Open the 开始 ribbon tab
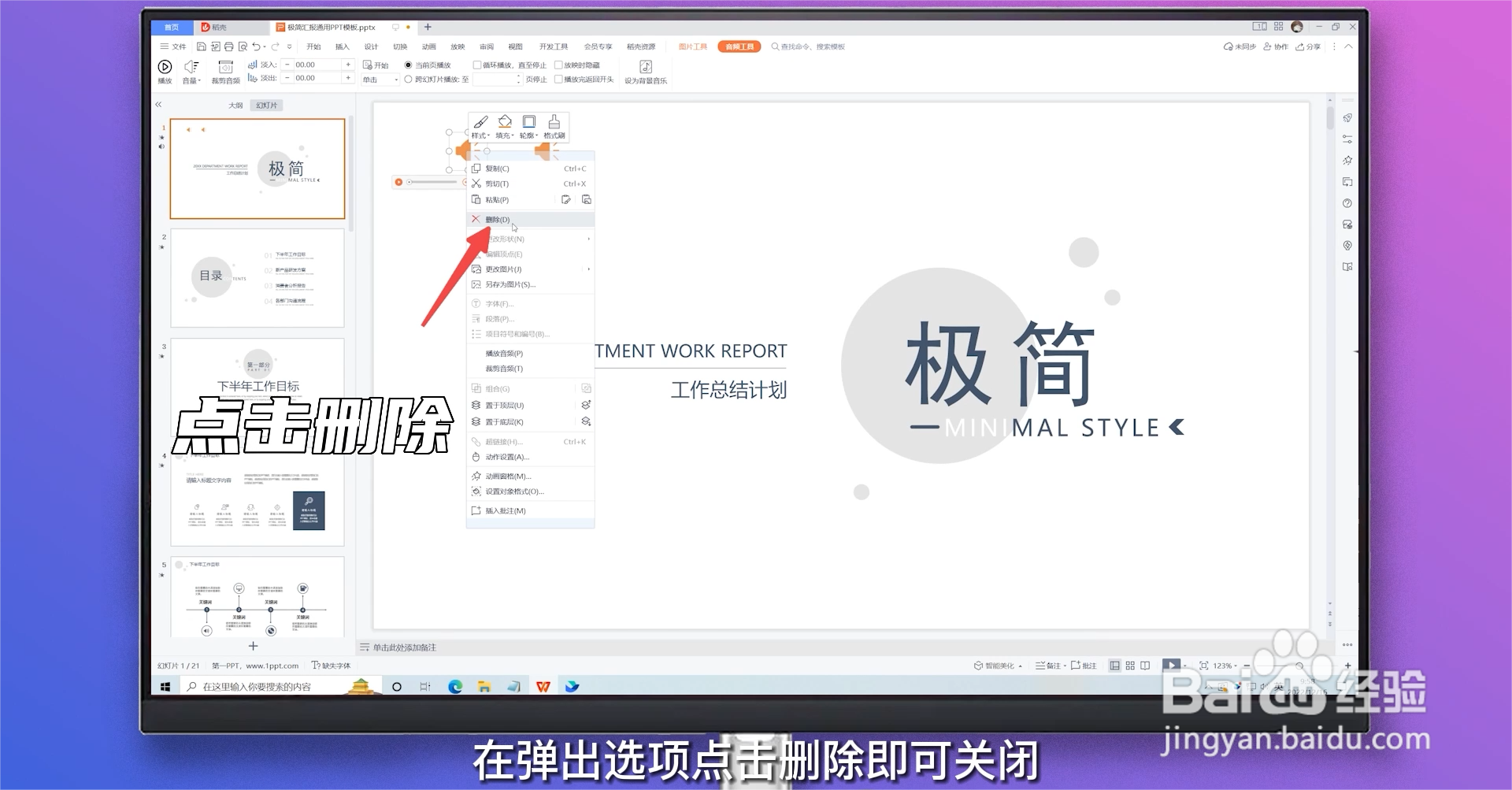 pyautogui.click(x=313, y=46)
